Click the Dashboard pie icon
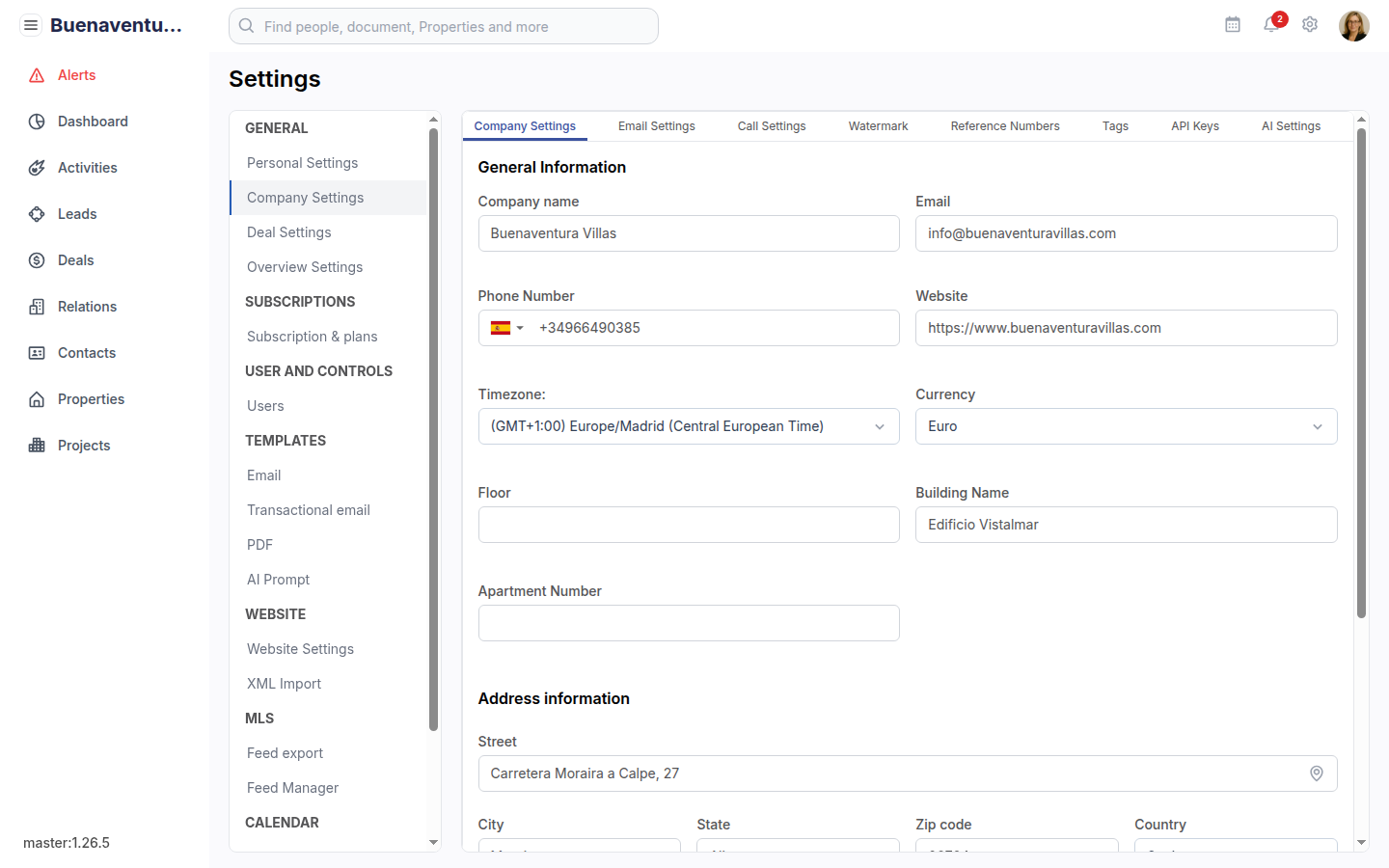Screen dimensions: 1389x868 tap(37, 122)
